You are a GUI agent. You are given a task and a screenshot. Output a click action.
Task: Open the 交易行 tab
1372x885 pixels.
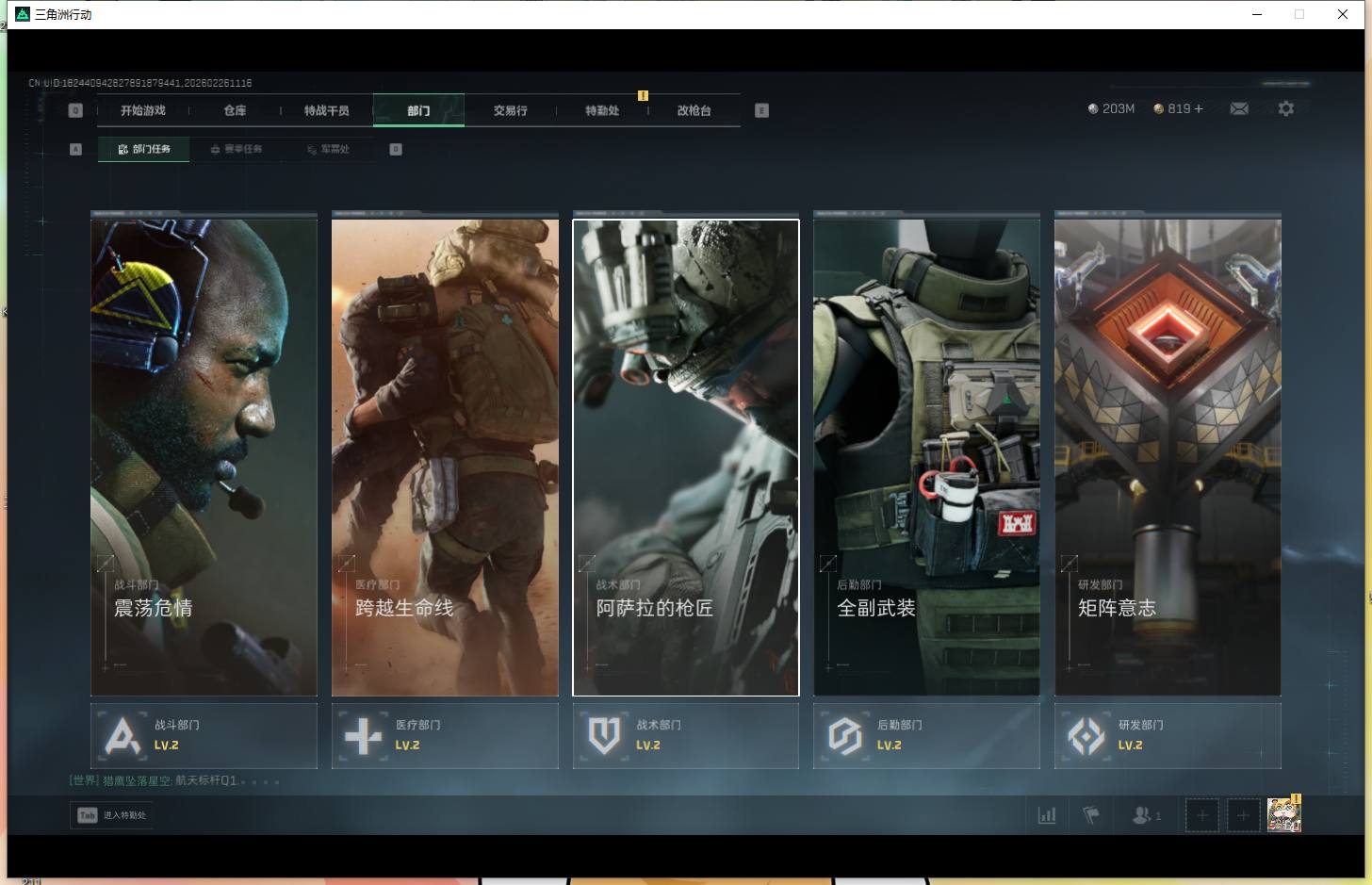tap(510, 110)
